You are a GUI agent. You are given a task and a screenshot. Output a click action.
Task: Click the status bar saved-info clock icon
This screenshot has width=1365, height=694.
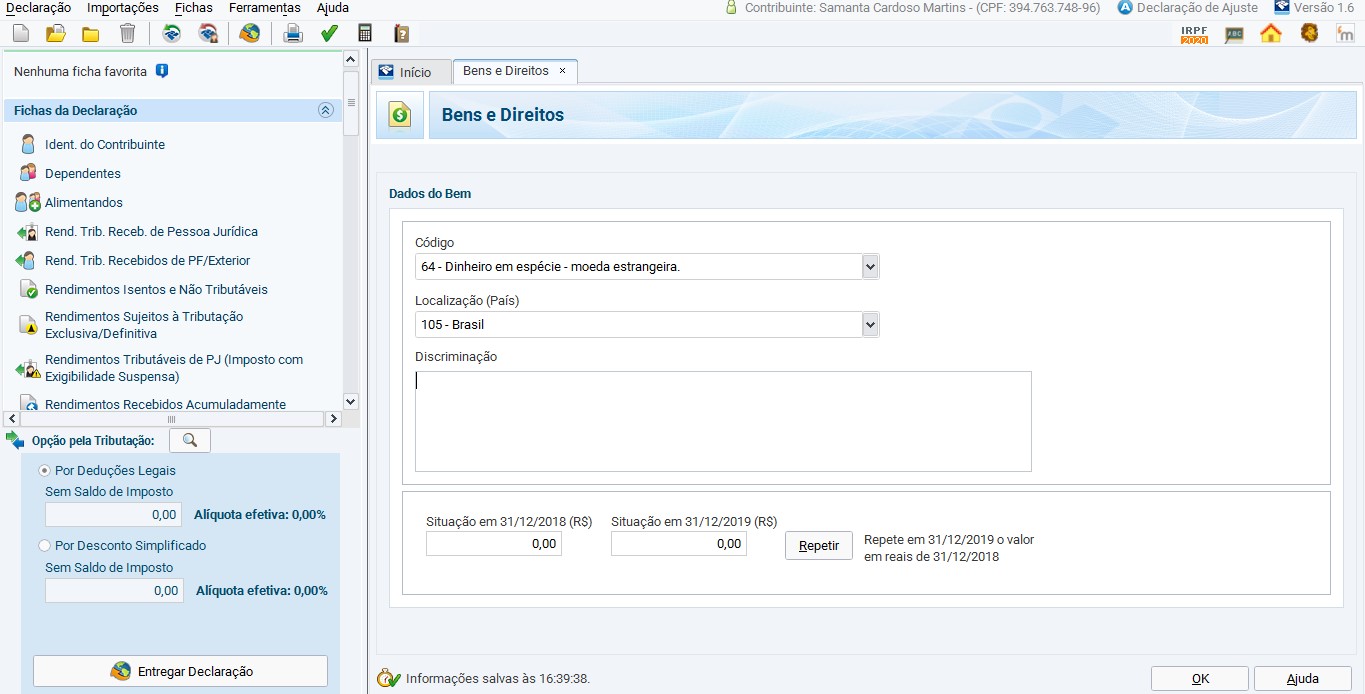(388, 678)
